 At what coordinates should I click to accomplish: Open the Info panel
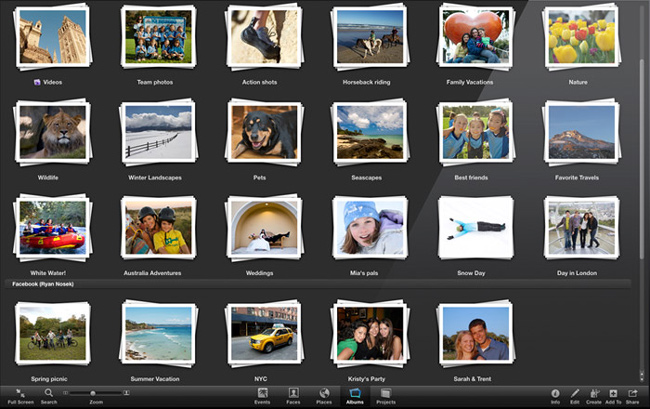555,393
